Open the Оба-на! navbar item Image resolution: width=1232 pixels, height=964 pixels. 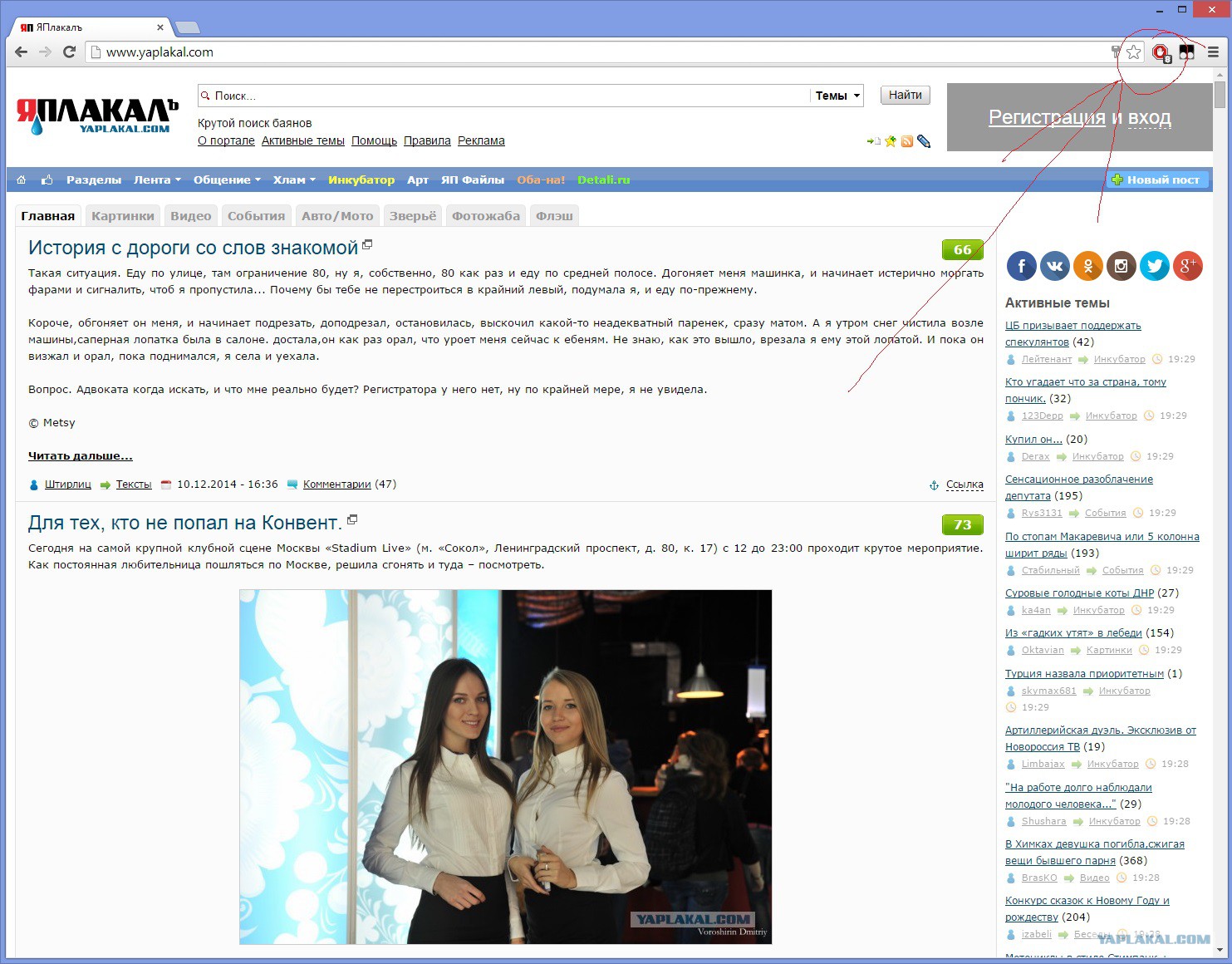[x=541, y=180]
